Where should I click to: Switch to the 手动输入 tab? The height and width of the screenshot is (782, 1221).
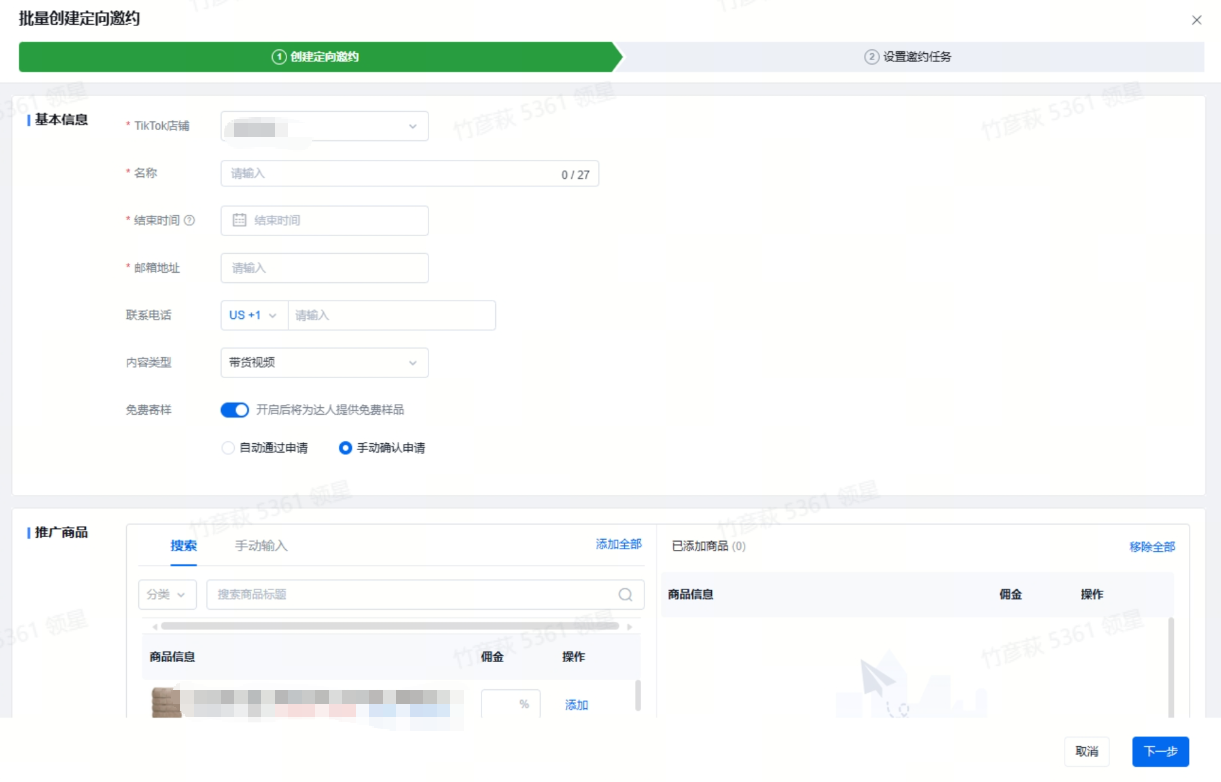pyautogui.click(x=261, y=546)
